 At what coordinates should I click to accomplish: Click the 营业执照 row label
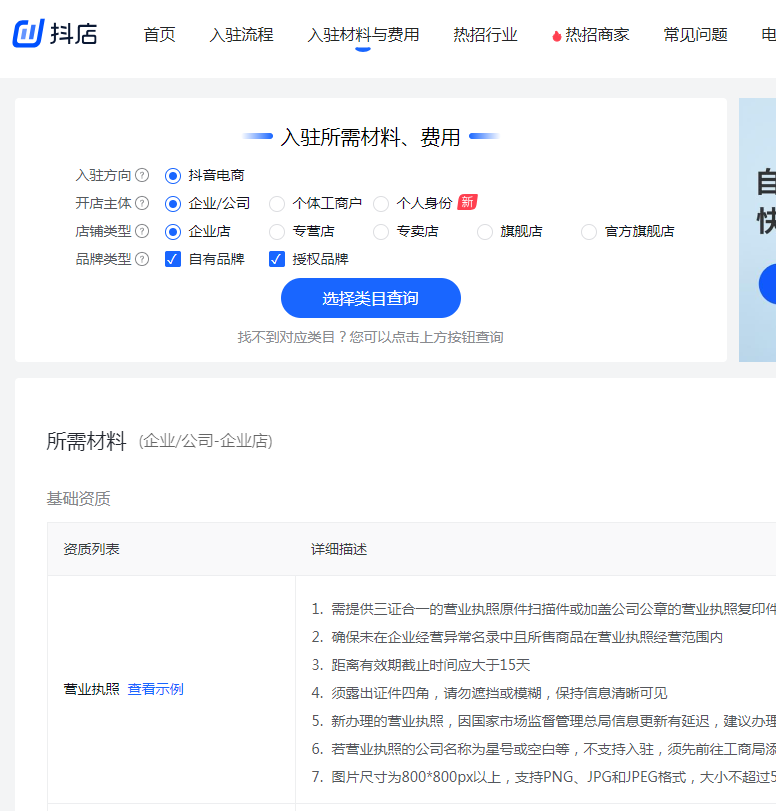click(x=92, y=689)
